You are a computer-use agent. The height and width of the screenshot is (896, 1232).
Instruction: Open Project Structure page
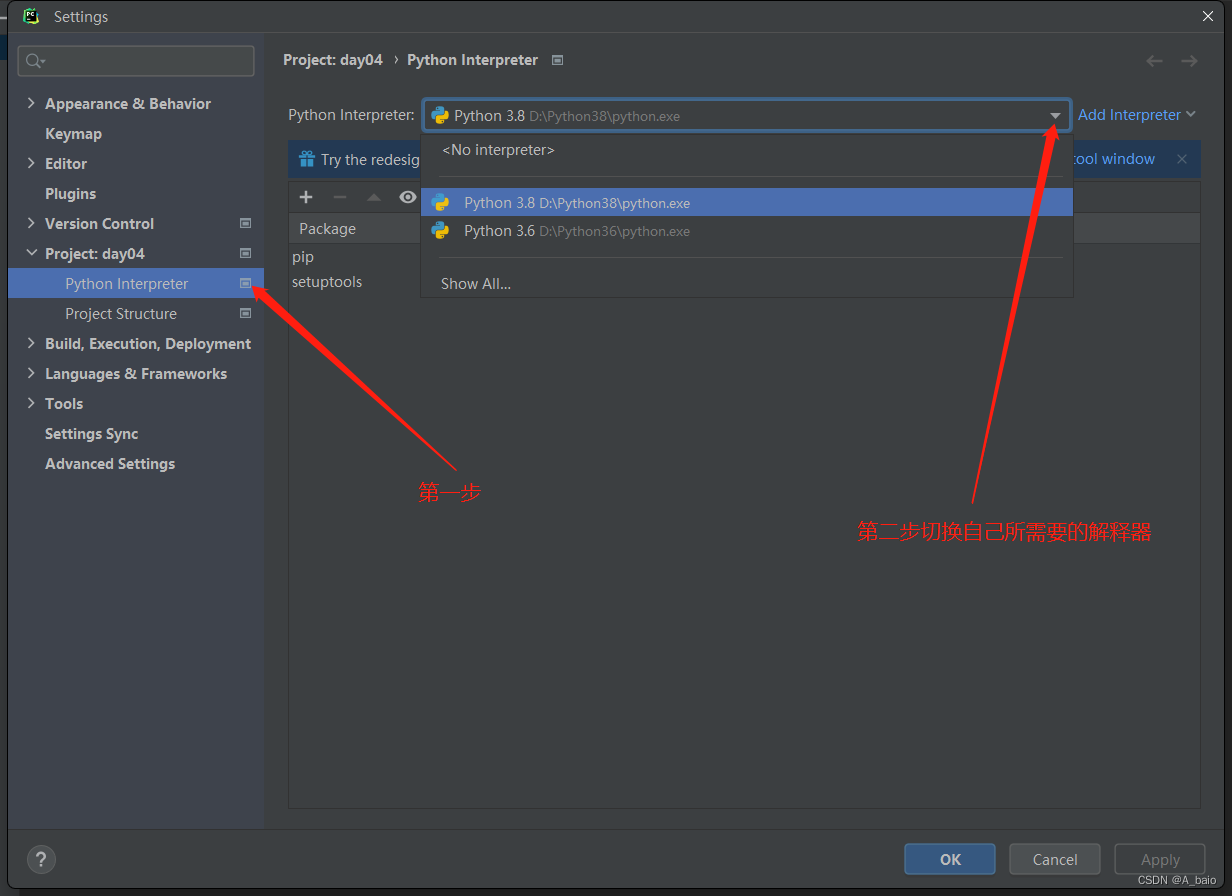pyautogui.click(x=121, y=313)
